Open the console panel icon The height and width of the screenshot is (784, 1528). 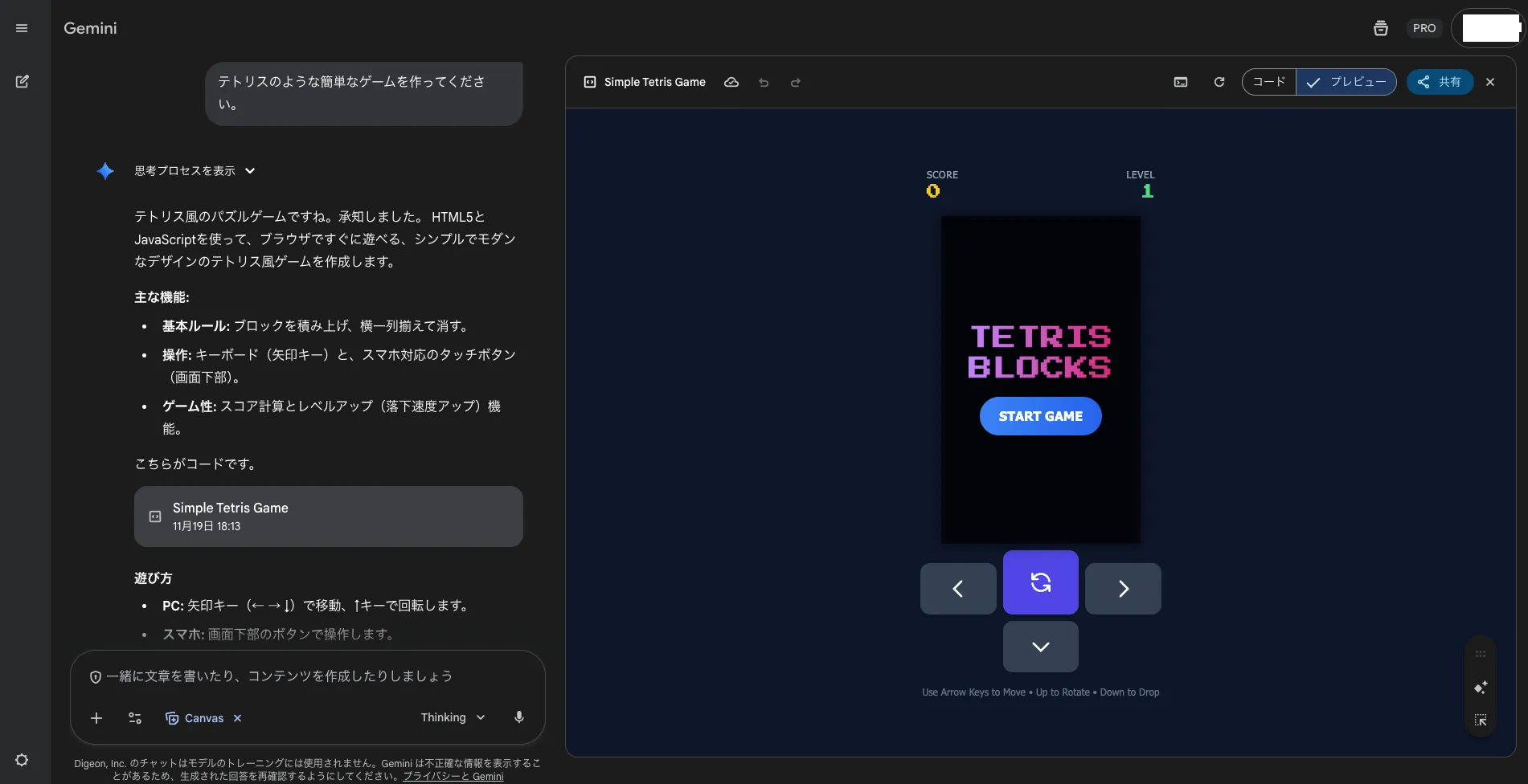pos(1181,82)
